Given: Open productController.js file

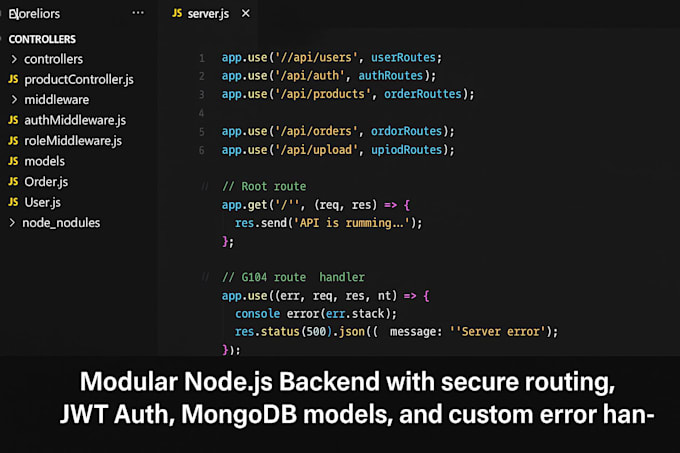Looking at the screenshot, I should tap(79, 80).
